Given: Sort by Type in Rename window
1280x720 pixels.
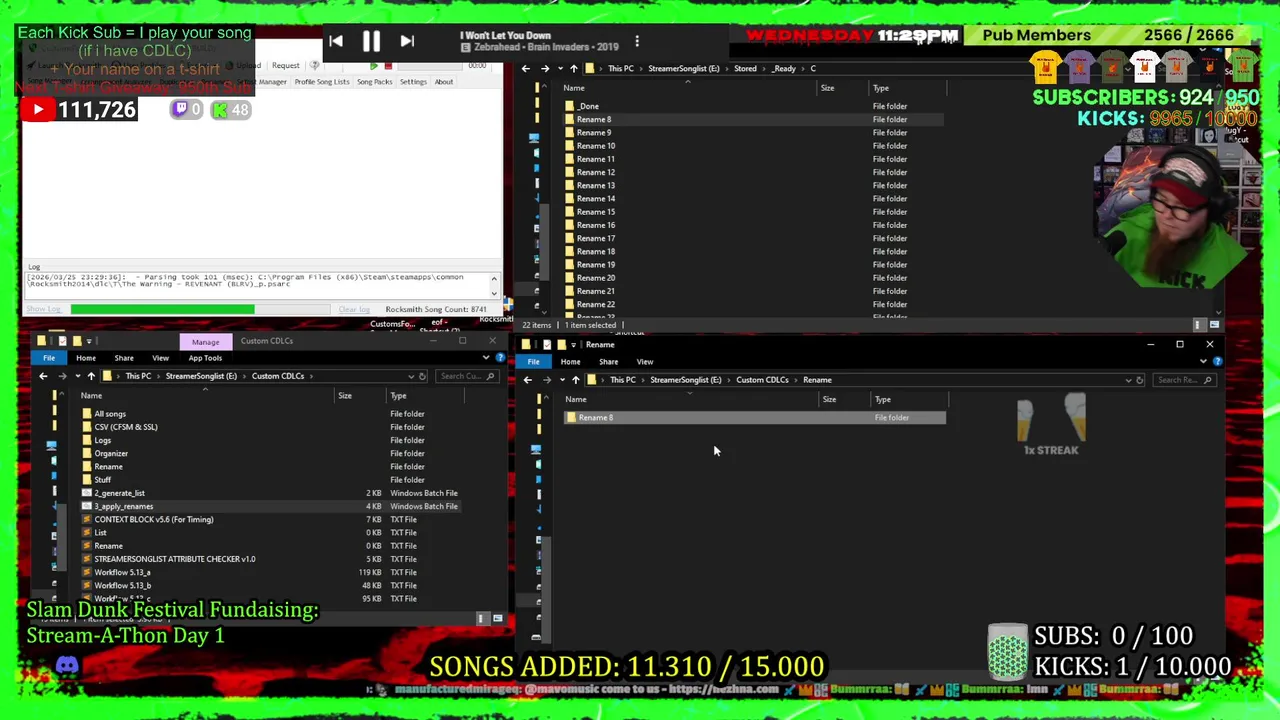Looking at the screenshot, I should pos(883,400).
